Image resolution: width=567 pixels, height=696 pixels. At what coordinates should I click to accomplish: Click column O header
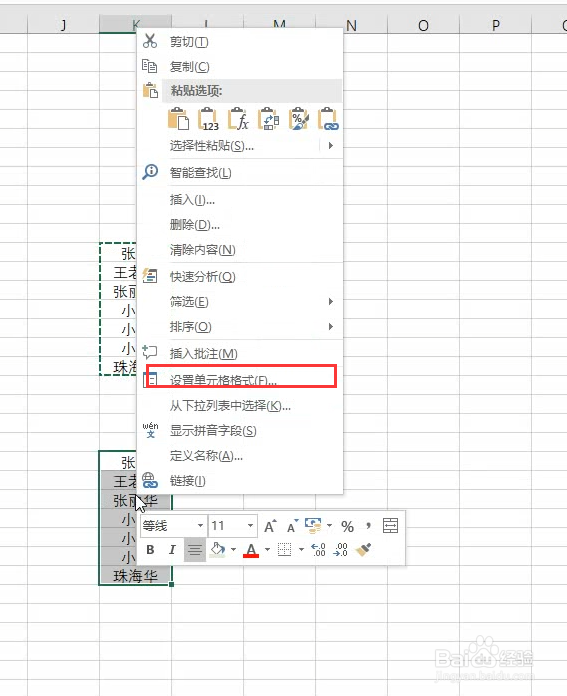point(424,24)
